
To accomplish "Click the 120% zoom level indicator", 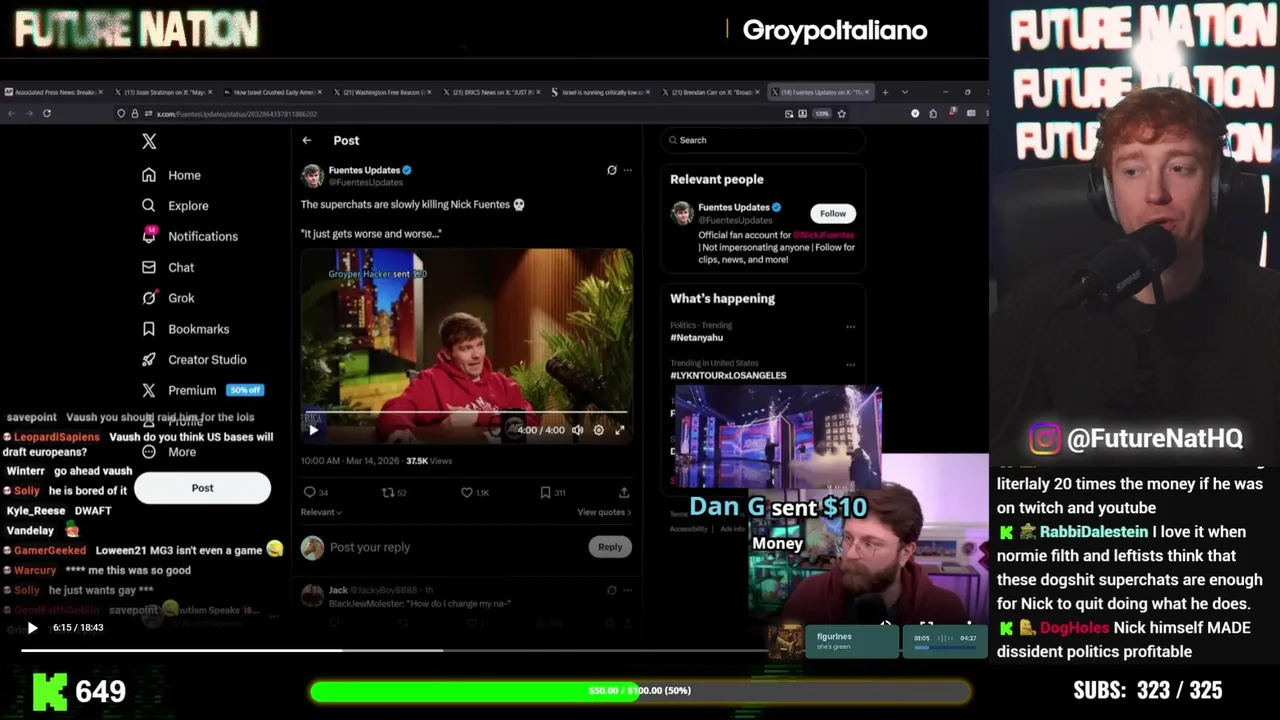I will tap(822, 114).
